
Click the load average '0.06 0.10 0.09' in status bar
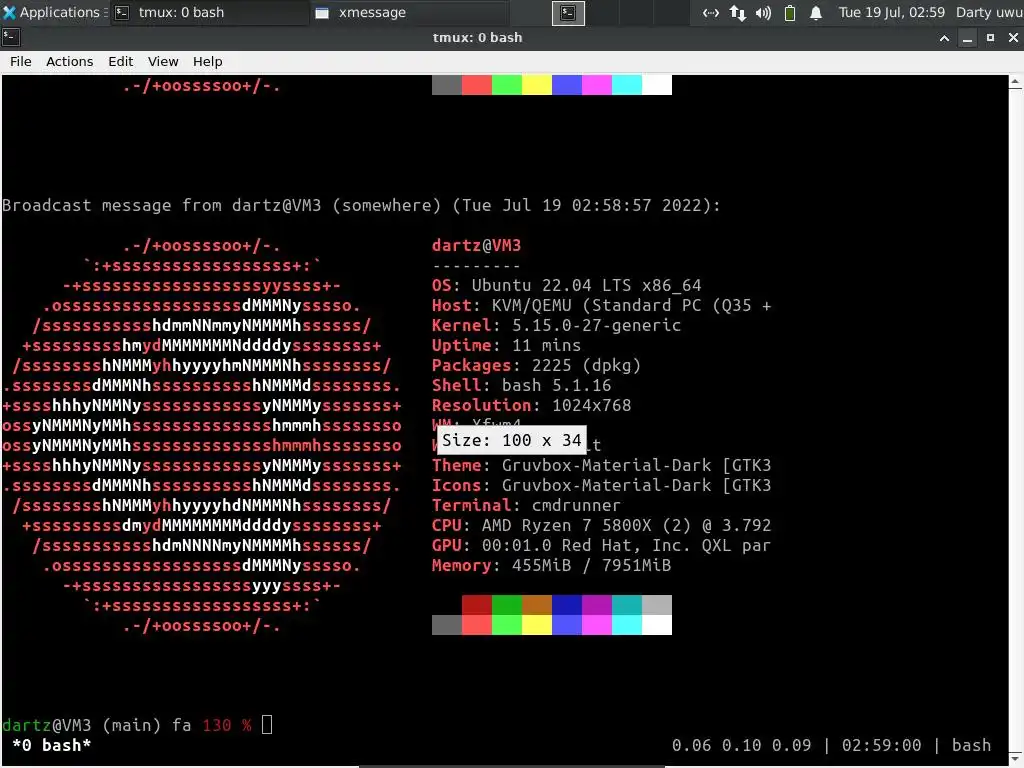(x=741, y=745)
